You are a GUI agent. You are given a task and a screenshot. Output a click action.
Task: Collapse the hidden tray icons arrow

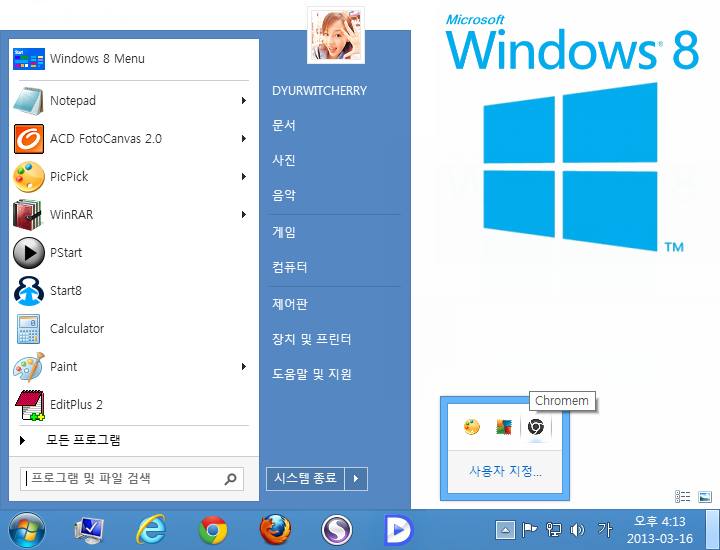click(x=506, y=529)
